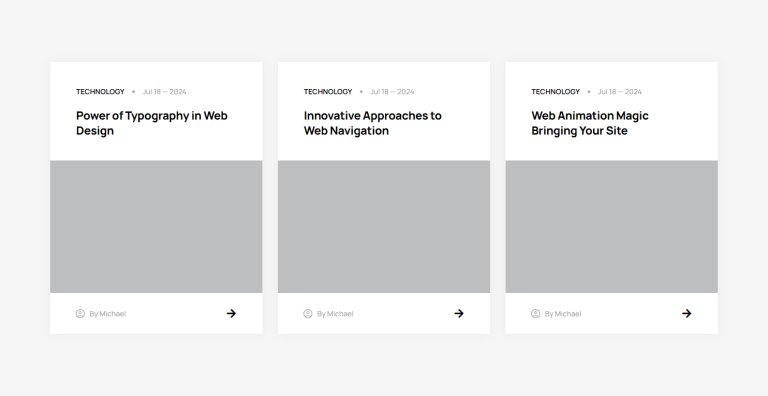Image resolution: width=768 pixels, height=396 pixels.
Task: Open Innovative Approaches to Web Navigation title
Action: (373, 123)
